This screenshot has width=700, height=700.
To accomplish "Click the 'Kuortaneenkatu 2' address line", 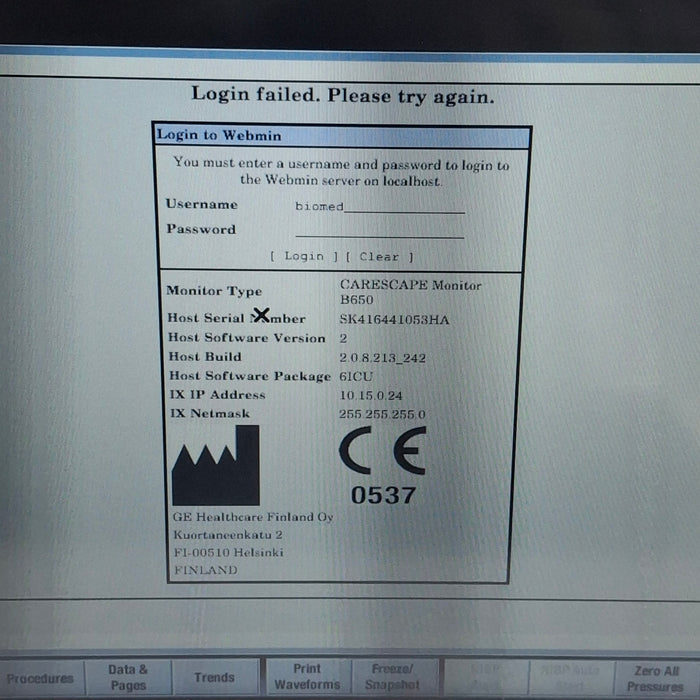I will [228, 535].
